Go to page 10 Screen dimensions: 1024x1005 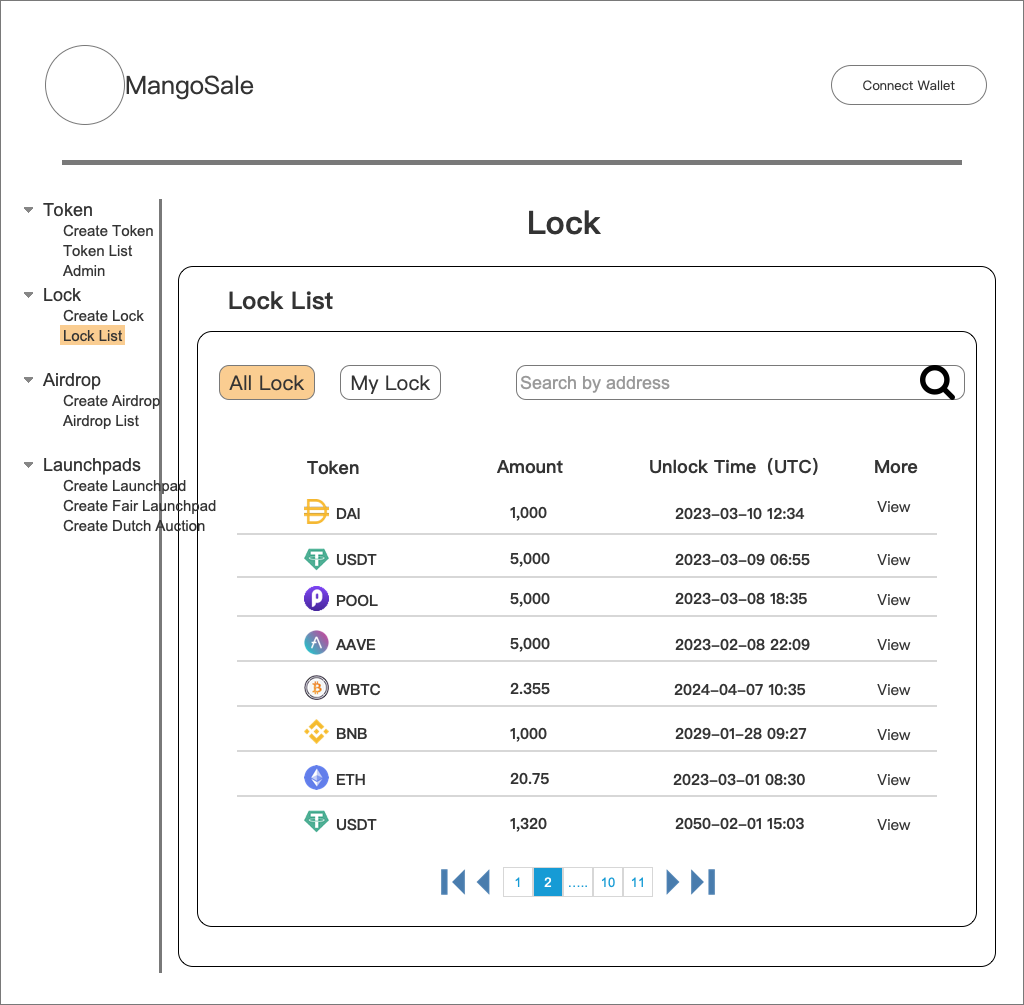coord(608,882)
